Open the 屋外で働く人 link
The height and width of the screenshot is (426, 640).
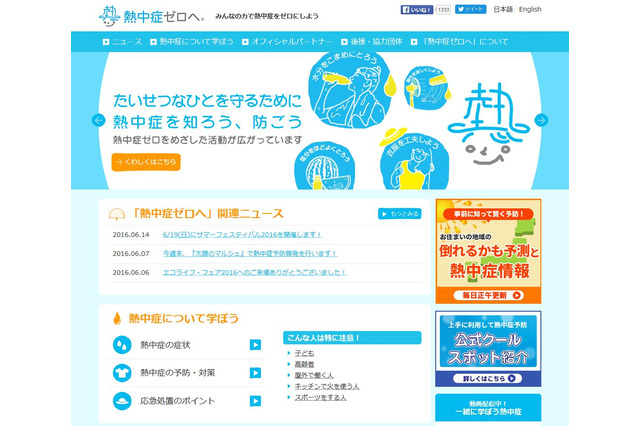pos(314,375)
